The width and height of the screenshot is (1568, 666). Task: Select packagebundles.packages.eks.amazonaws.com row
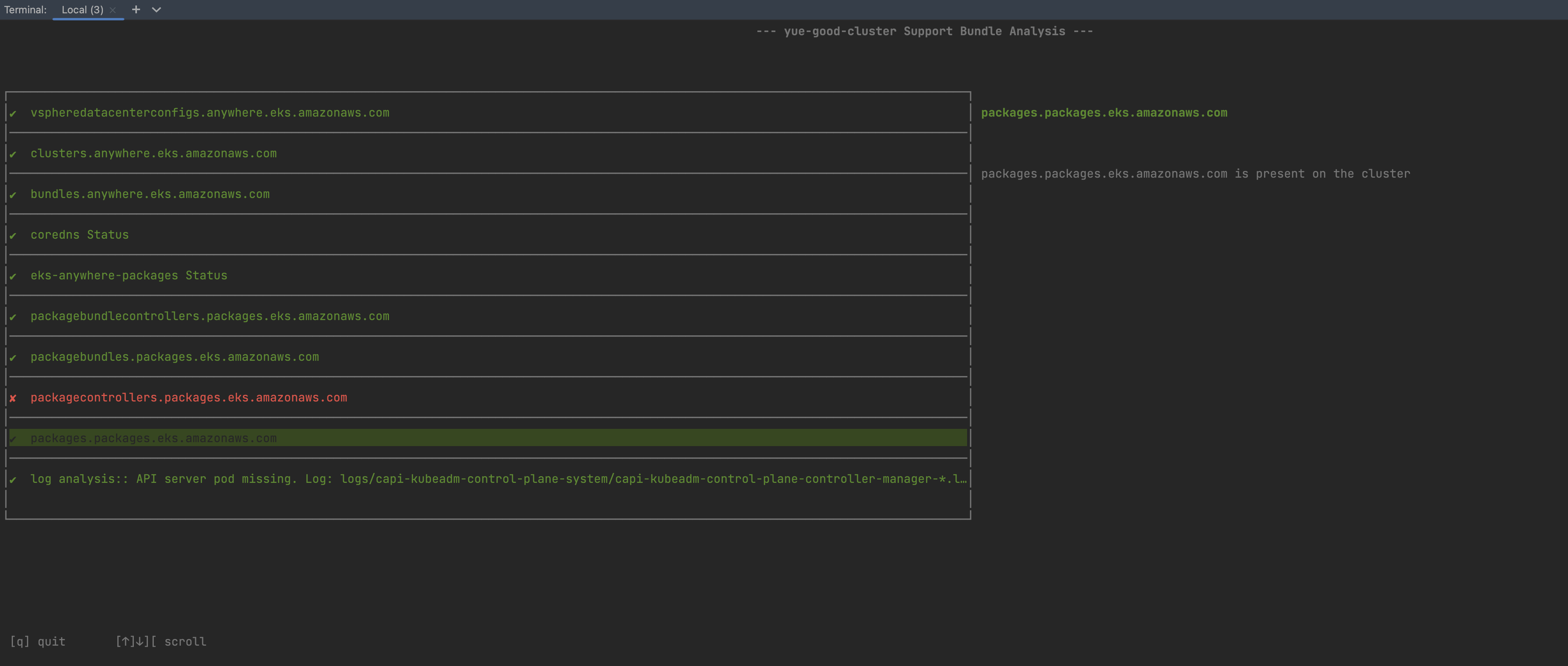tap(175, 357)
